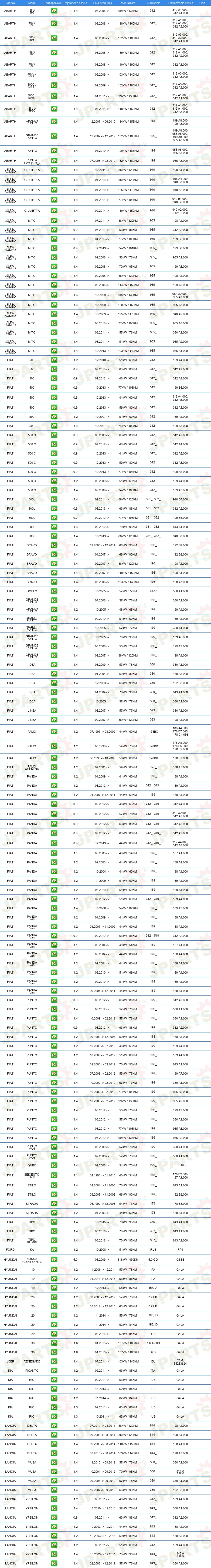Click the fuel icon for FIAT IDEA 66kW / 90KM

[54, 683]
